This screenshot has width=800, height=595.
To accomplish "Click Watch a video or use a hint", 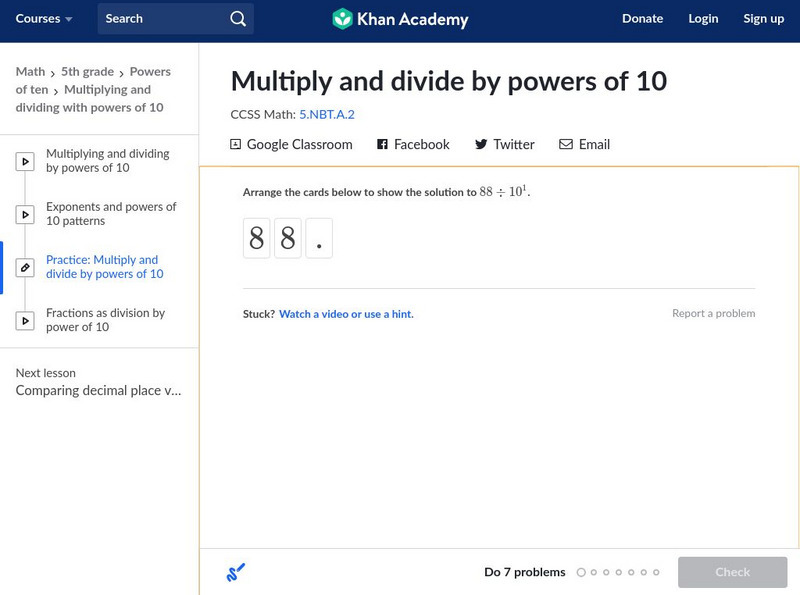I will [x=346, y=314].
